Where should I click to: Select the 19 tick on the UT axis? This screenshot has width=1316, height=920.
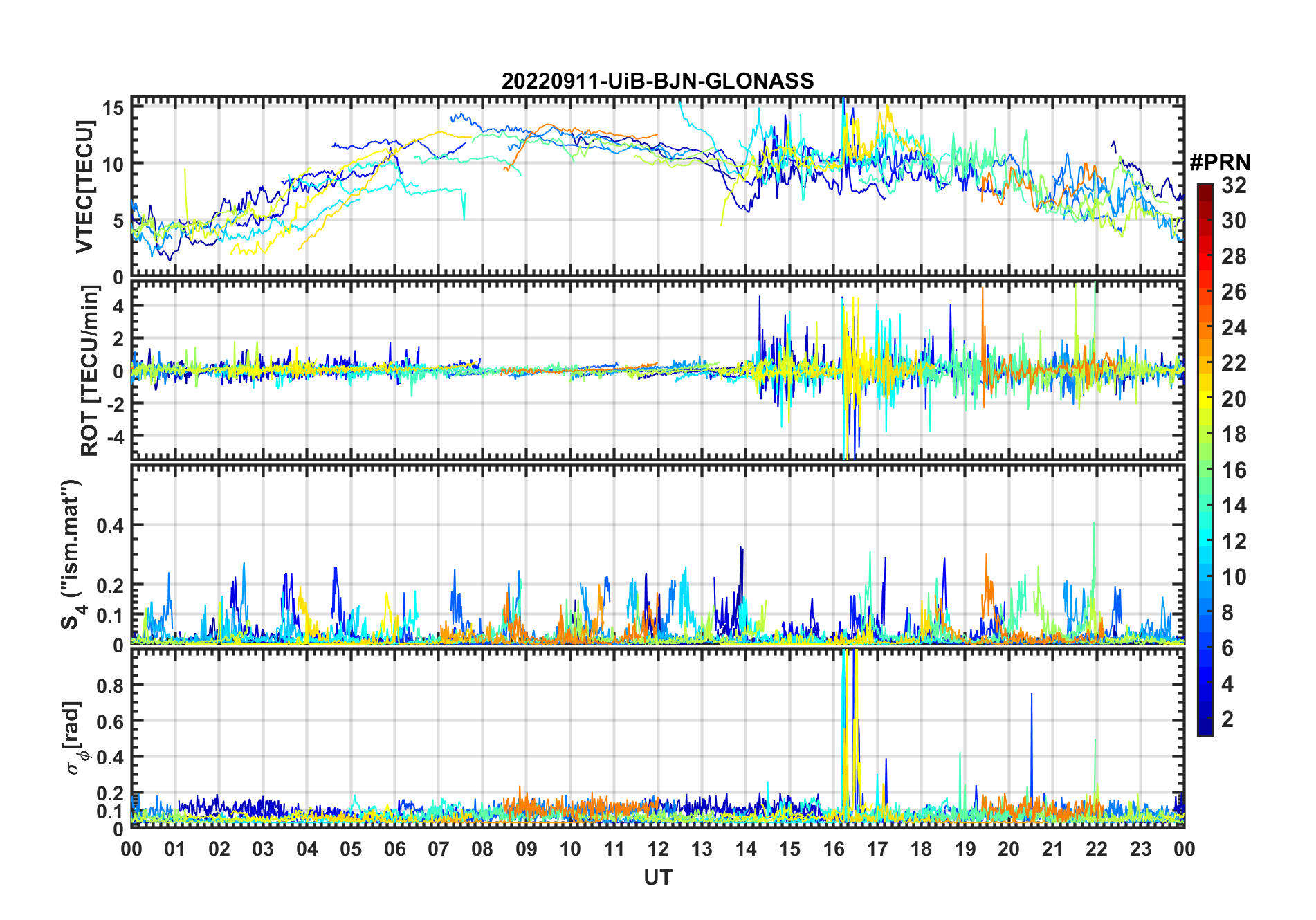(965, 849)
